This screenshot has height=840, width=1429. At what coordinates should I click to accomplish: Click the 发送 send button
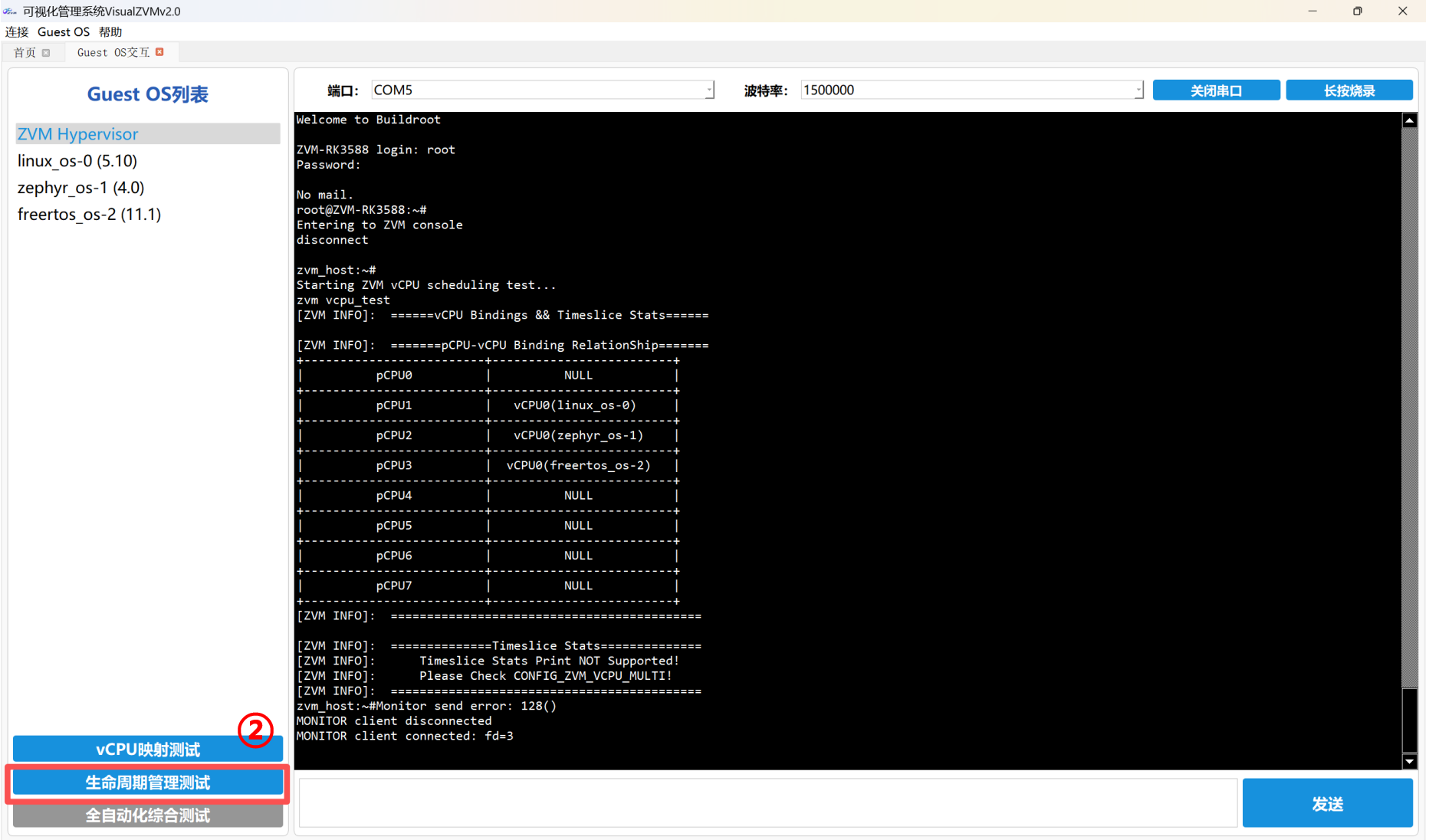pyautogui.click(x=1327, y=803)
